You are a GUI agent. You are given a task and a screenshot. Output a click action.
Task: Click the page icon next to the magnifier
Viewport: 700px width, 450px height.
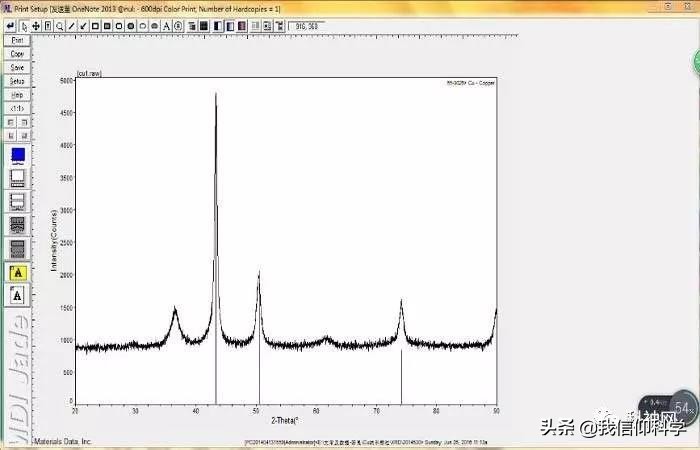48,26
